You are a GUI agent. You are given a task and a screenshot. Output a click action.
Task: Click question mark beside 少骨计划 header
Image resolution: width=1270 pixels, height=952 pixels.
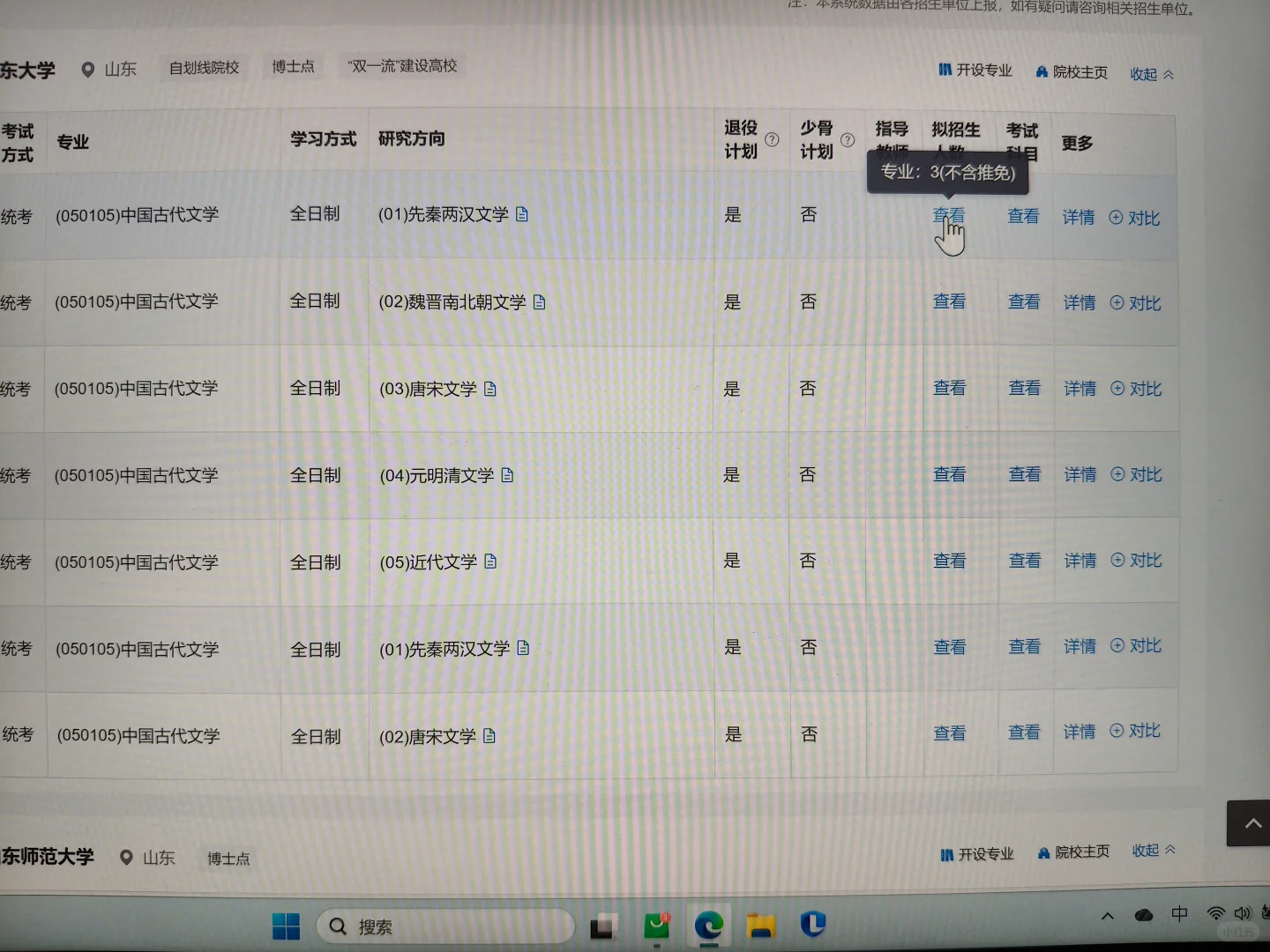848,139
